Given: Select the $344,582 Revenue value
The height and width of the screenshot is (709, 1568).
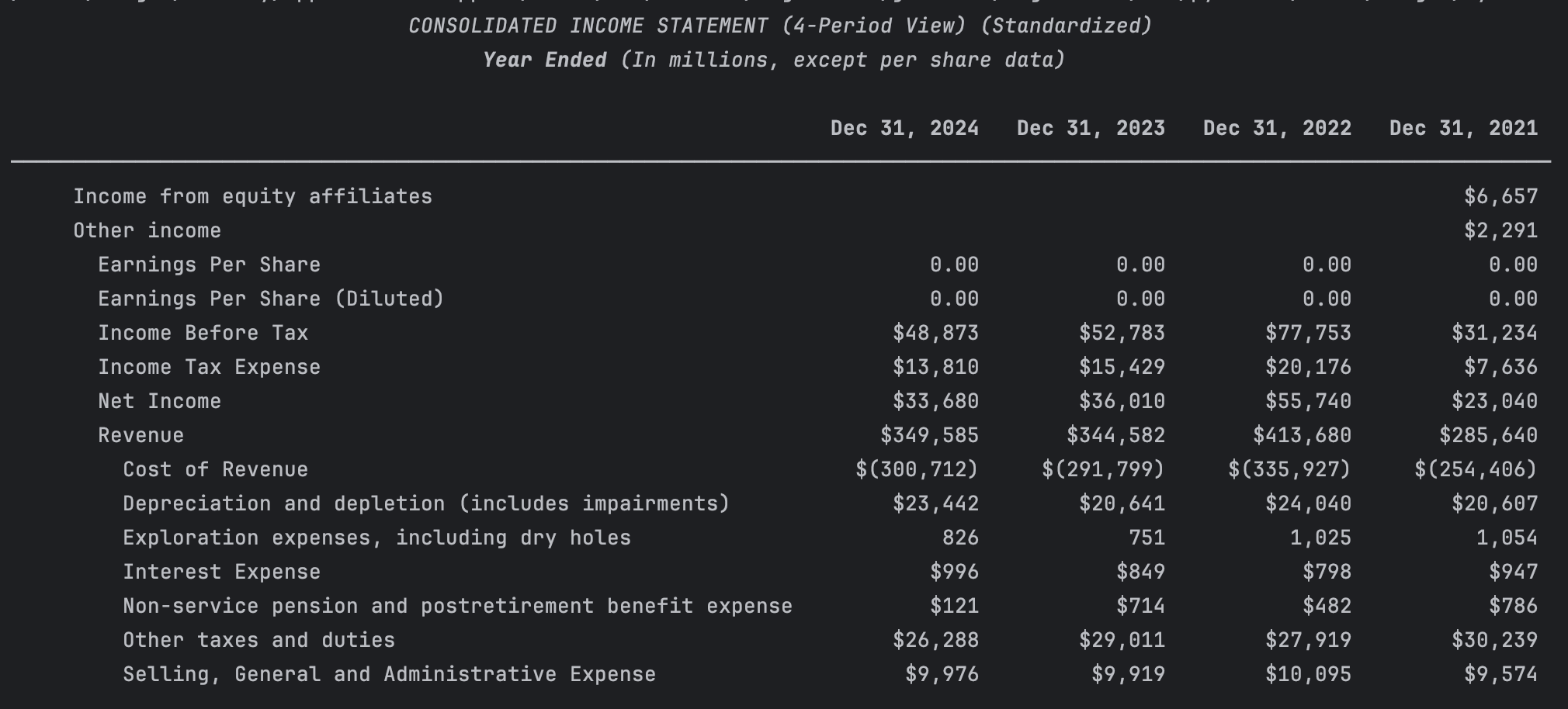Looking at the screenshot, I should pos(1116,435).
